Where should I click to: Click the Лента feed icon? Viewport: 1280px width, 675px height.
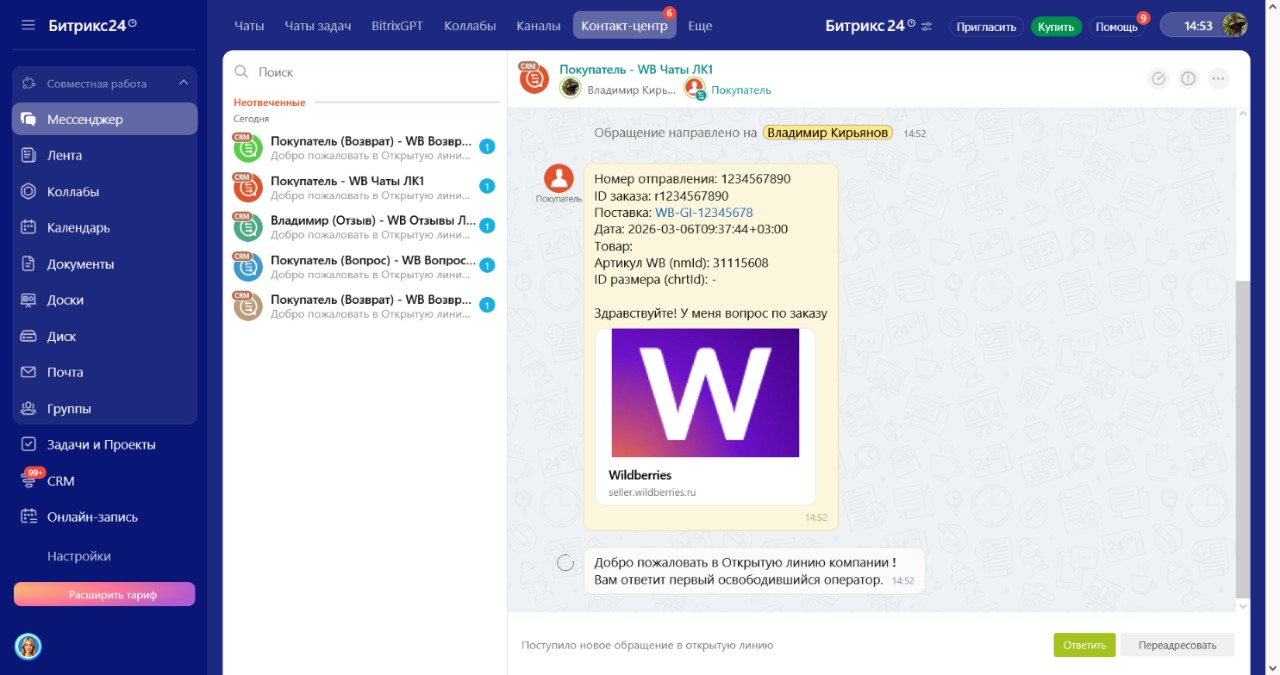click(28, 155)
